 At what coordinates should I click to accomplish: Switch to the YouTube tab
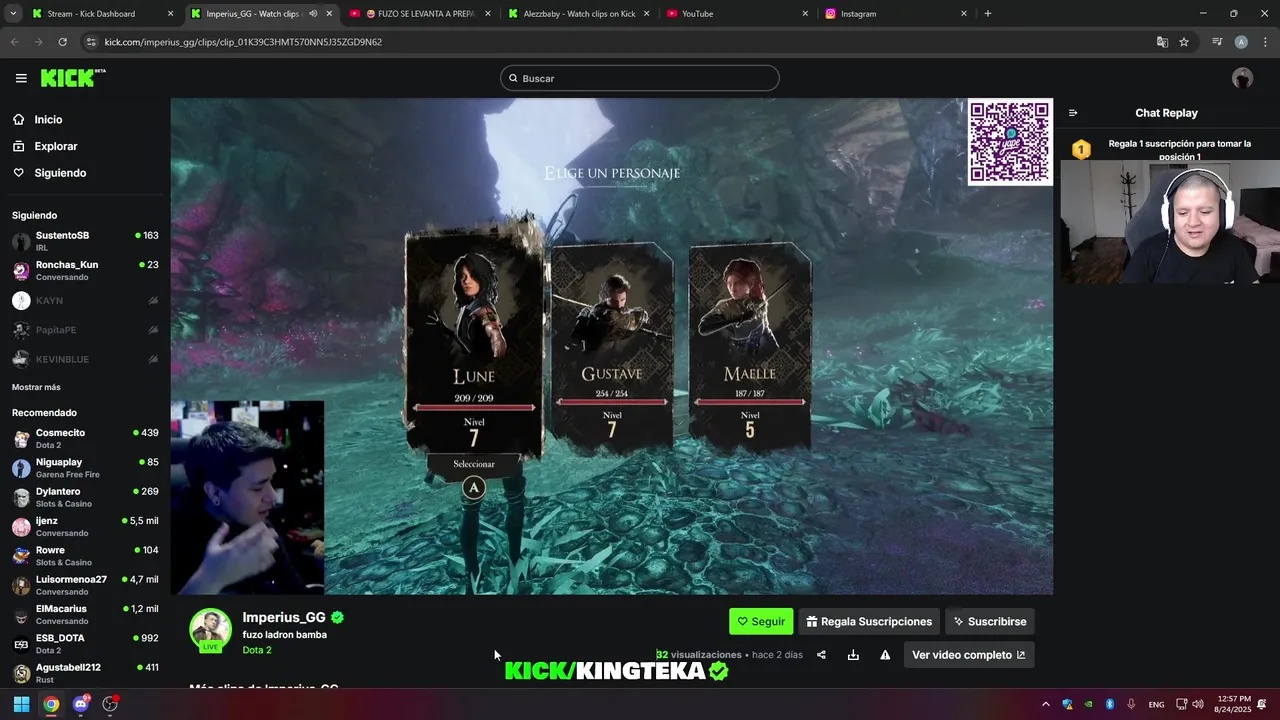point(736,14)
